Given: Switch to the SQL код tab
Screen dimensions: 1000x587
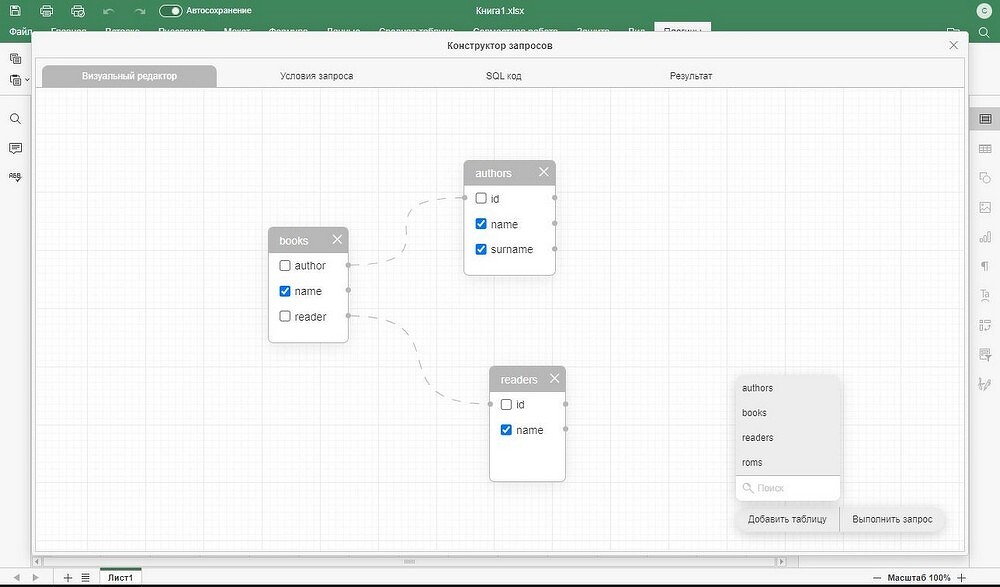Looking at the screenshot, I should [503, 76].
